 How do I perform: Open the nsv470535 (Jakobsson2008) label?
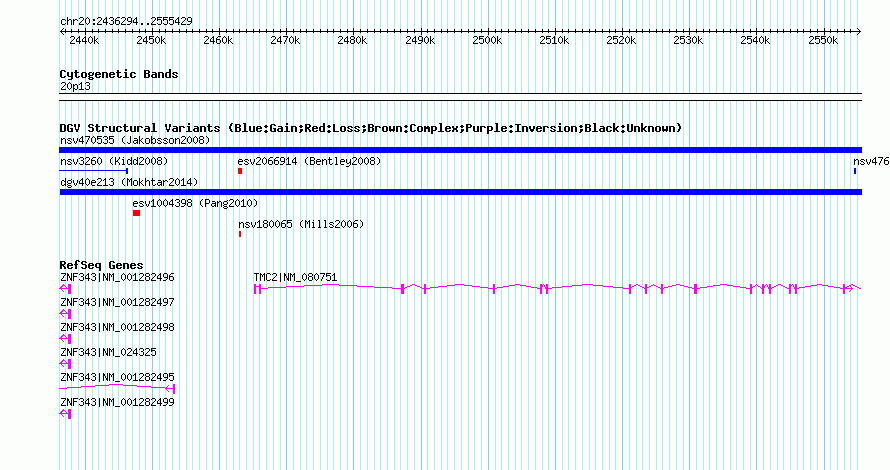pos(135,140)
